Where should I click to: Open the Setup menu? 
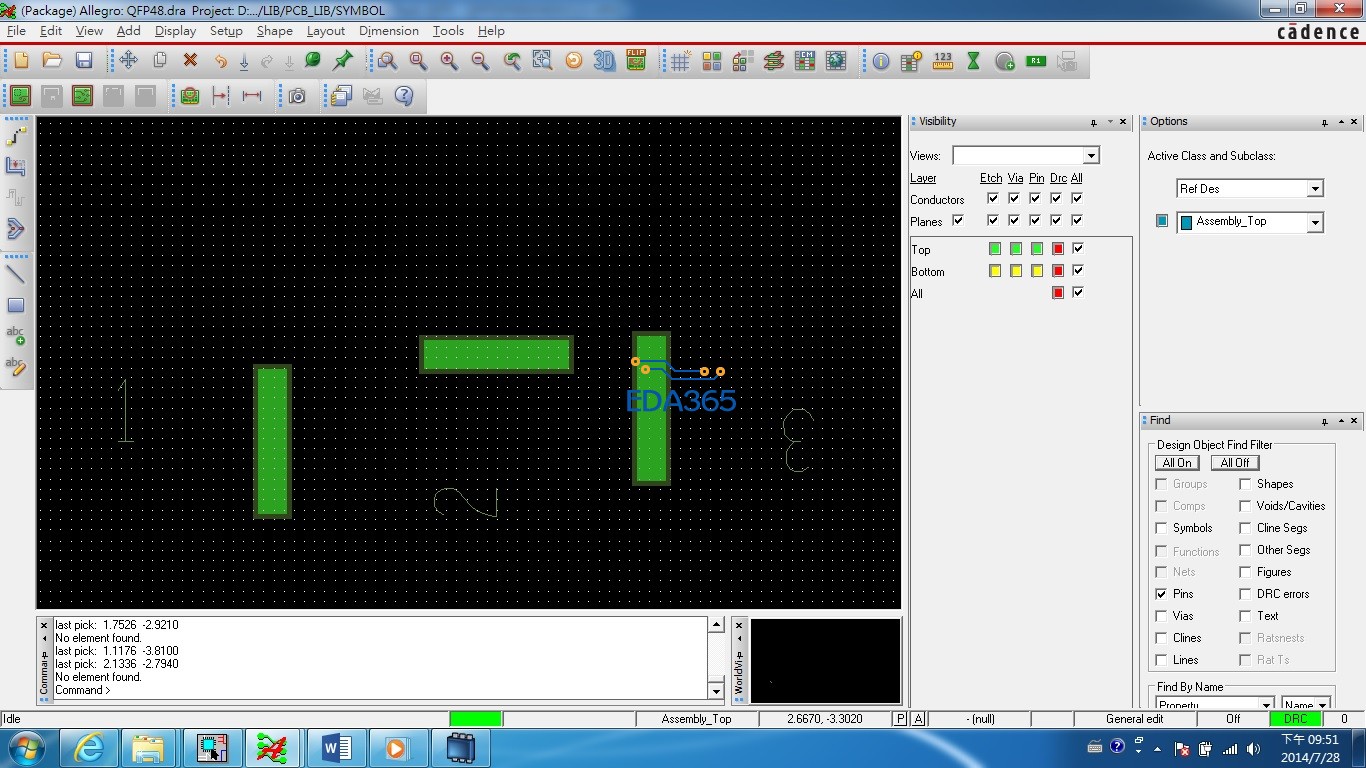pyautogui.click(x=226, y=31)
